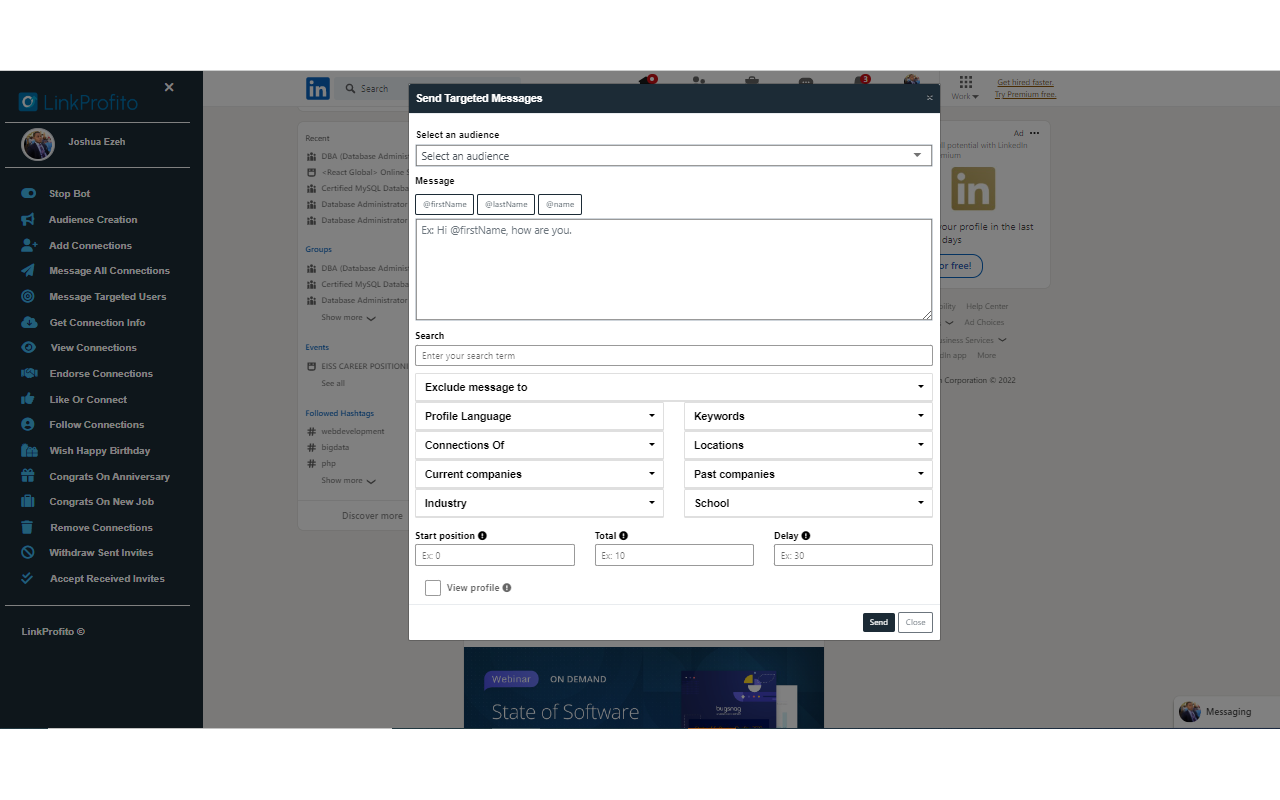This screenshot has height=800, width=1280.
Task: Focus the Start position input field
Action: point(495,555)
